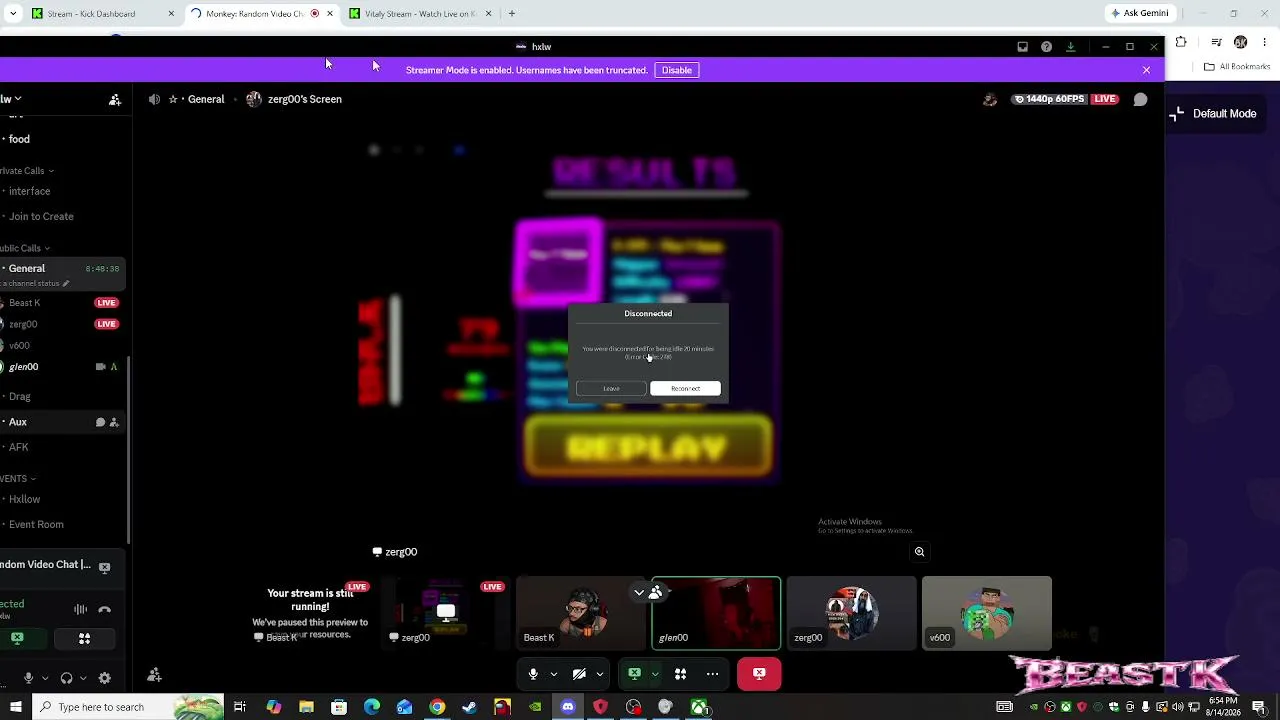
Task: Open All Bookmarks folder in Chrome
Action: 1237,67
